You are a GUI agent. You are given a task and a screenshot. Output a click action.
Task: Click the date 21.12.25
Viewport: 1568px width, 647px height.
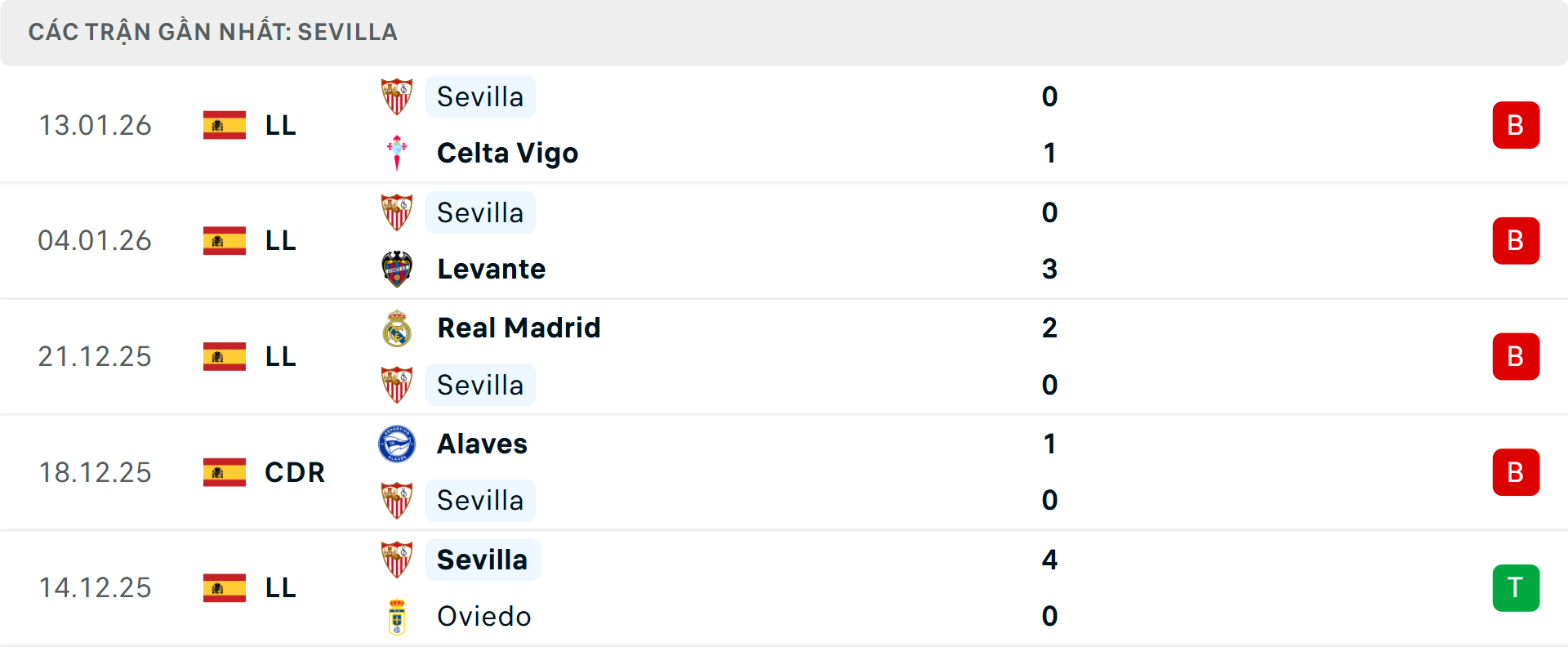tap(95, 356)
